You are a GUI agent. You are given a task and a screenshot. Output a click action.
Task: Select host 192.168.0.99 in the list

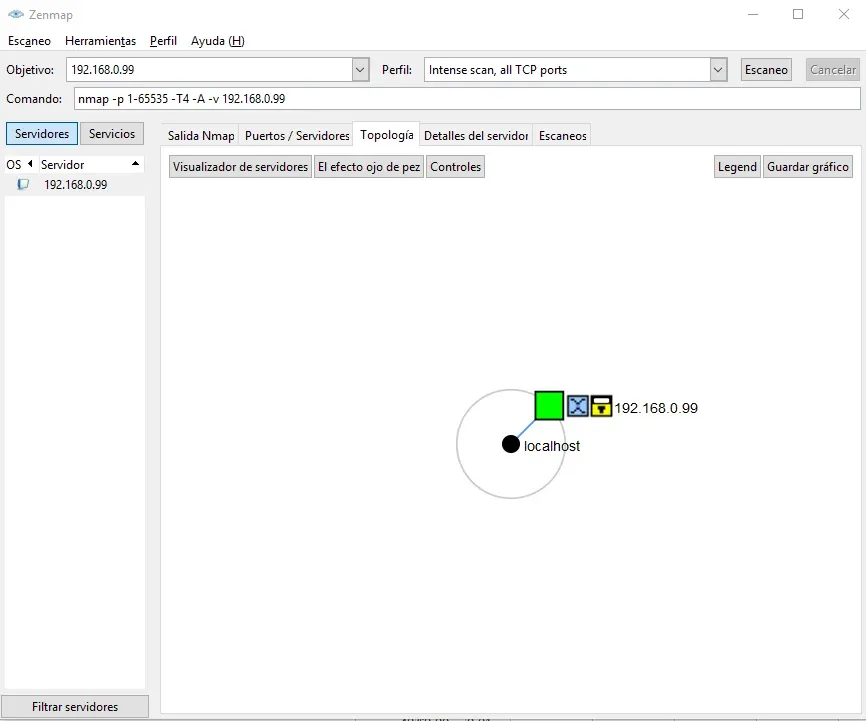pyautogui.click(x=75, y=185)
